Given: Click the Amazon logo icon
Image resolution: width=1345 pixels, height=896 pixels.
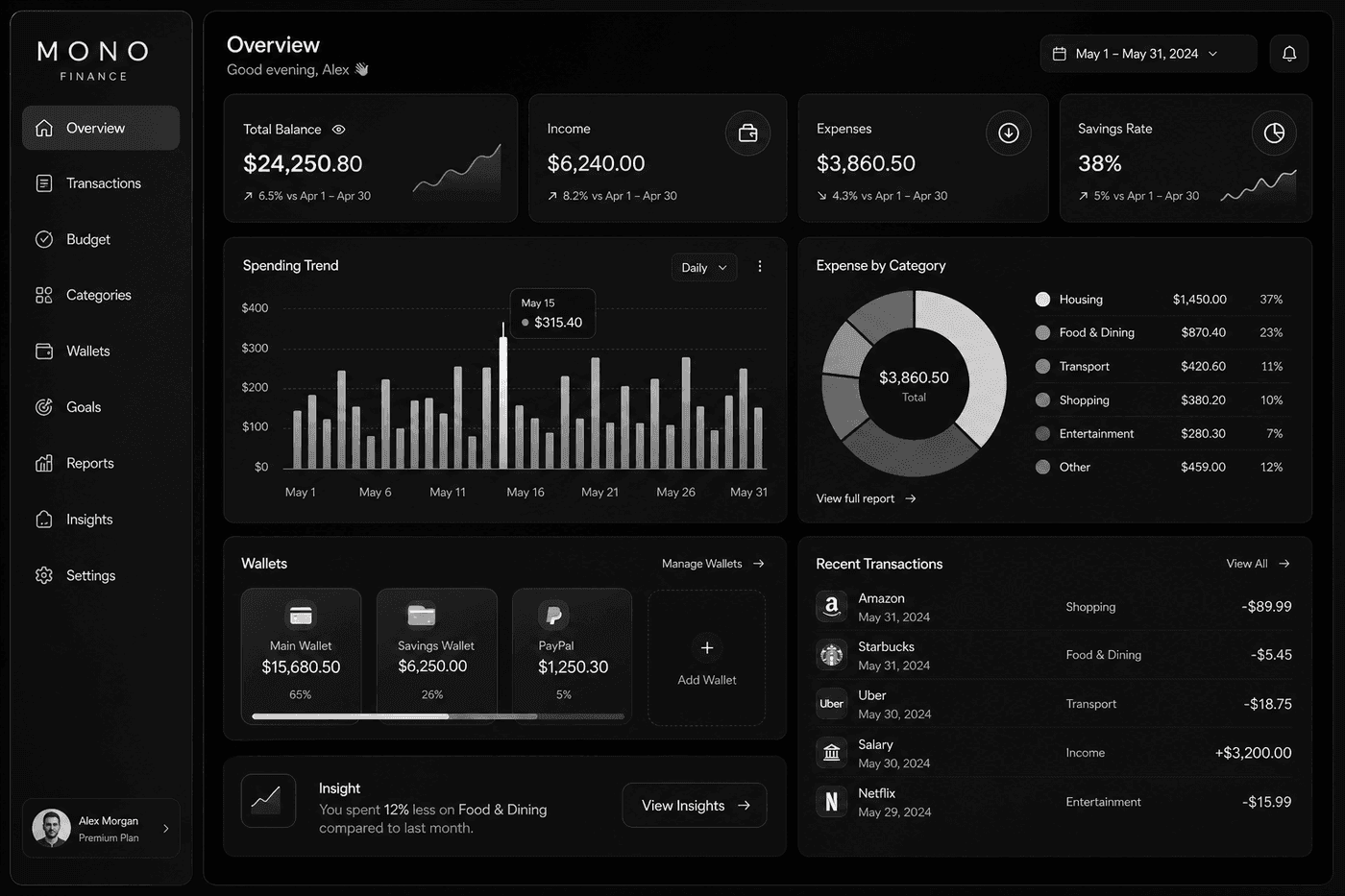Looking at the screenshot, I should click(831, 607).
